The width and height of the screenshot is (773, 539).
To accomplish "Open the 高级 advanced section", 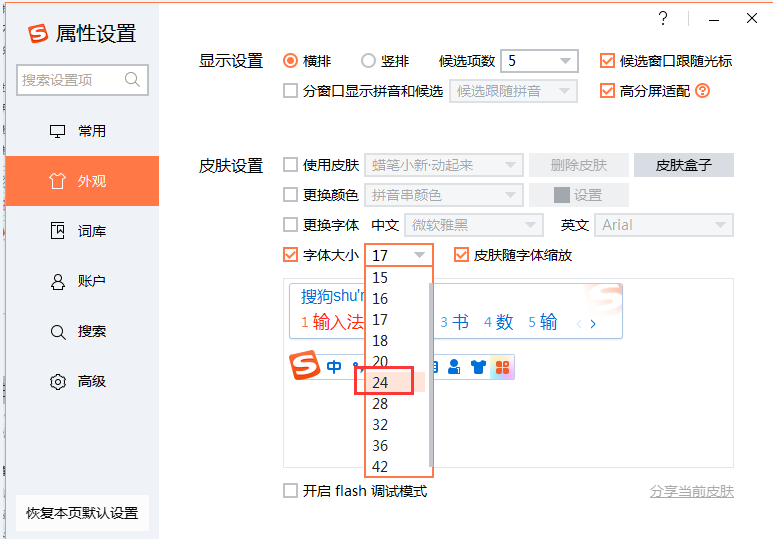I will (x=82, y=381).
